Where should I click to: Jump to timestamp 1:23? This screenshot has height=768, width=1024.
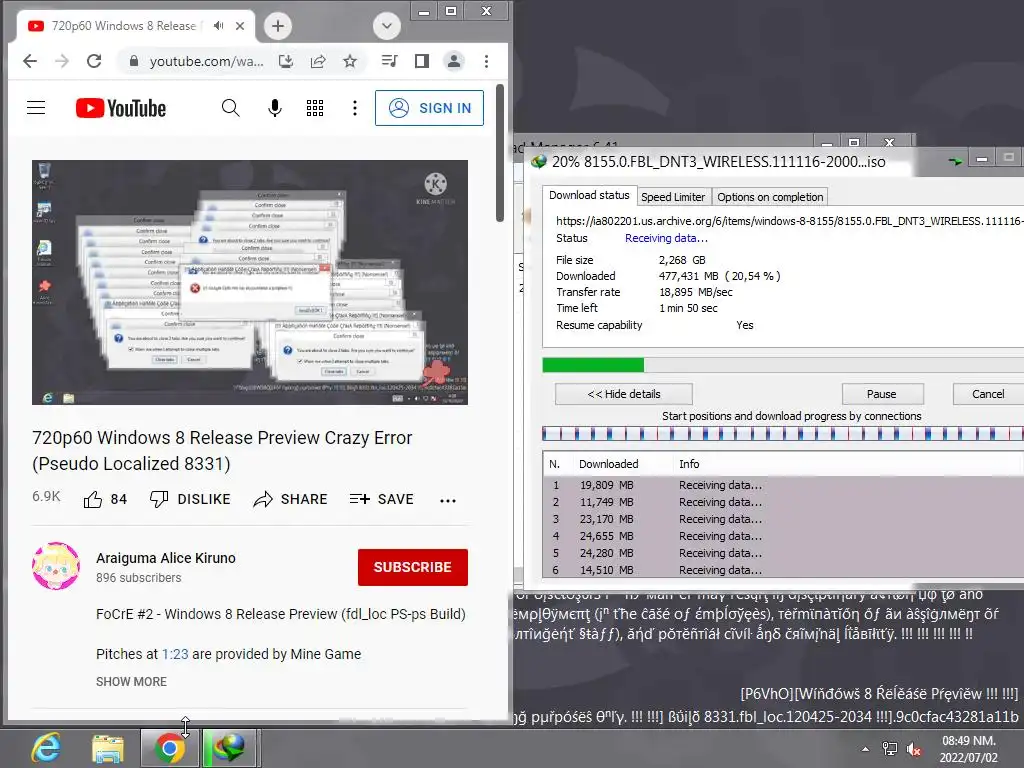[175, 654]
